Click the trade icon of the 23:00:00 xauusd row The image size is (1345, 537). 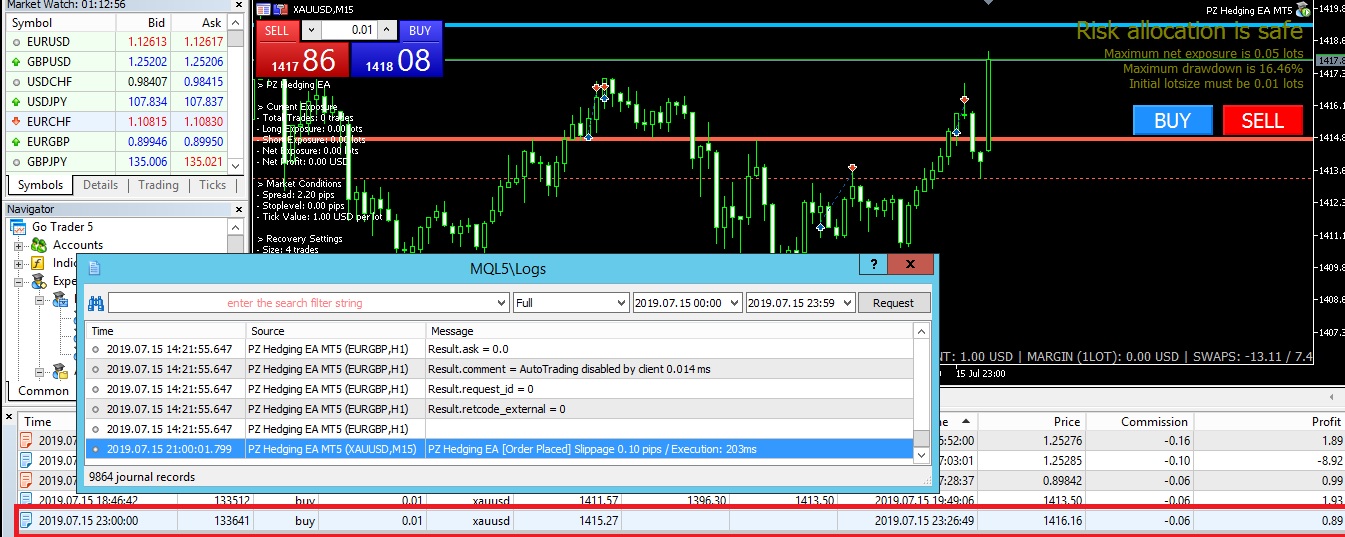[x=27, y=520]
